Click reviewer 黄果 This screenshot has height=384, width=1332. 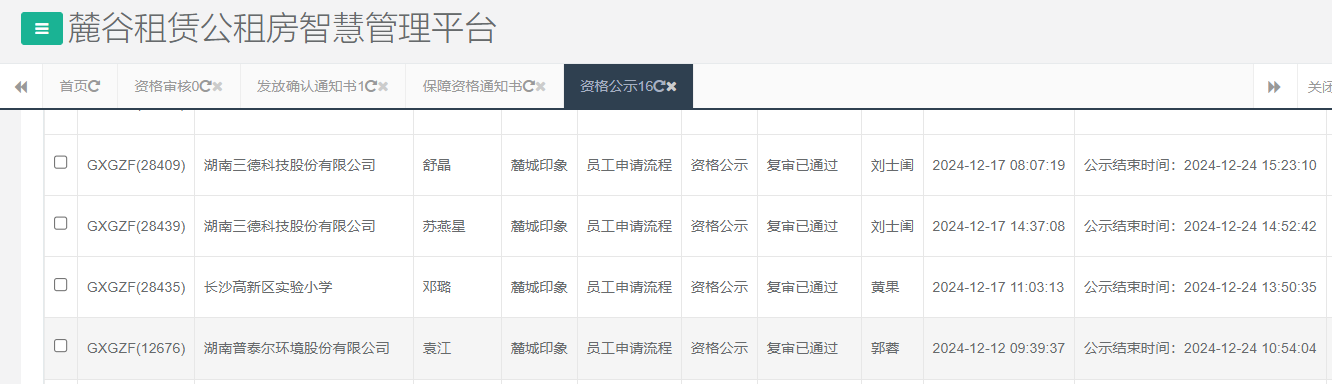point(885,287)
